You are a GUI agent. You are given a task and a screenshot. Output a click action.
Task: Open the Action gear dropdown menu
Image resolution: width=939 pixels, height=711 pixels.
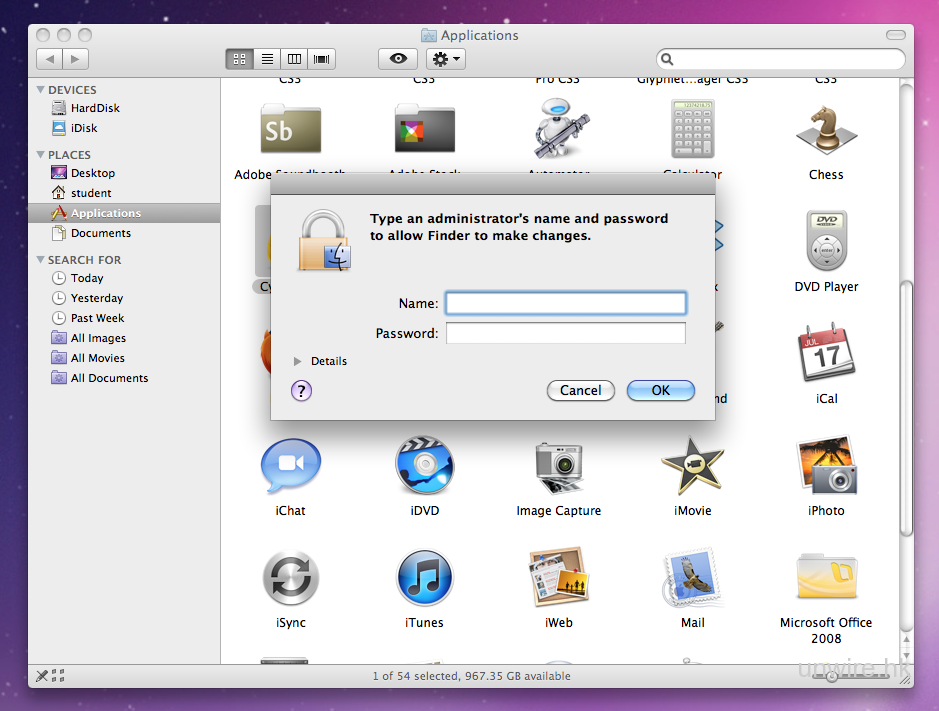coord(445,59)
